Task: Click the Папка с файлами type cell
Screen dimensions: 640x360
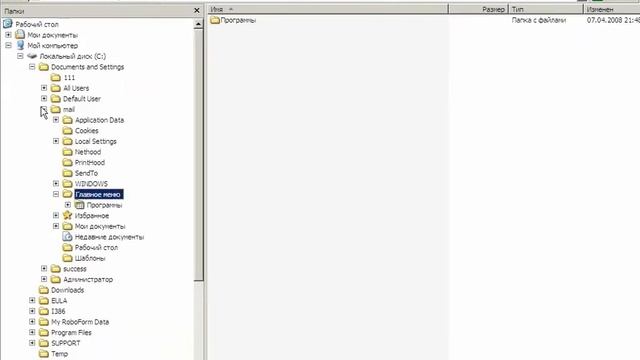Action: click(x=539, y=20)
